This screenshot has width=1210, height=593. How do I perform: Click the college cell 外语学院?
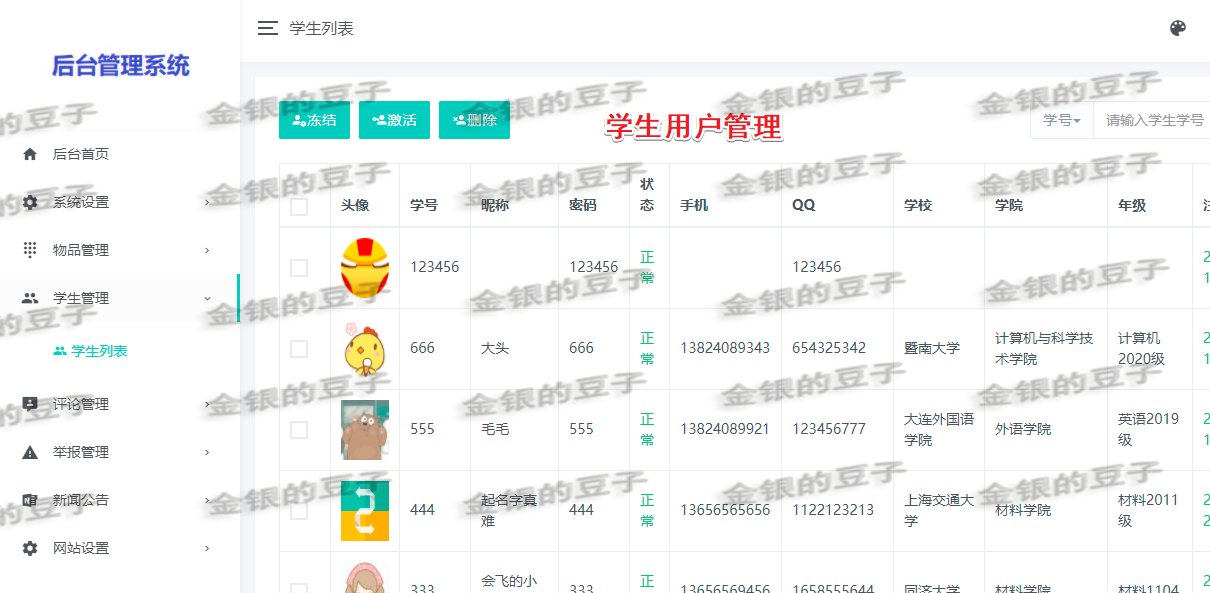point(1023,429)
